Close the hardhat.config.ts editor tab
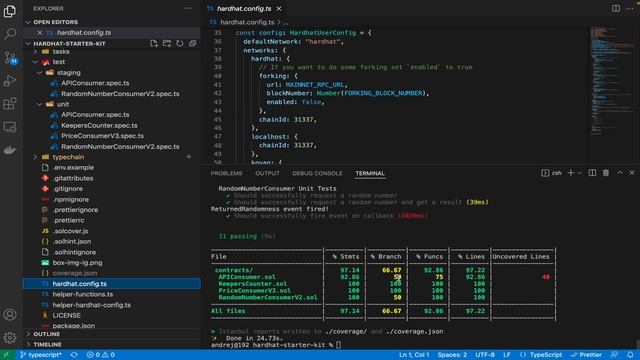Screen dimensions: 640x360 279,9
